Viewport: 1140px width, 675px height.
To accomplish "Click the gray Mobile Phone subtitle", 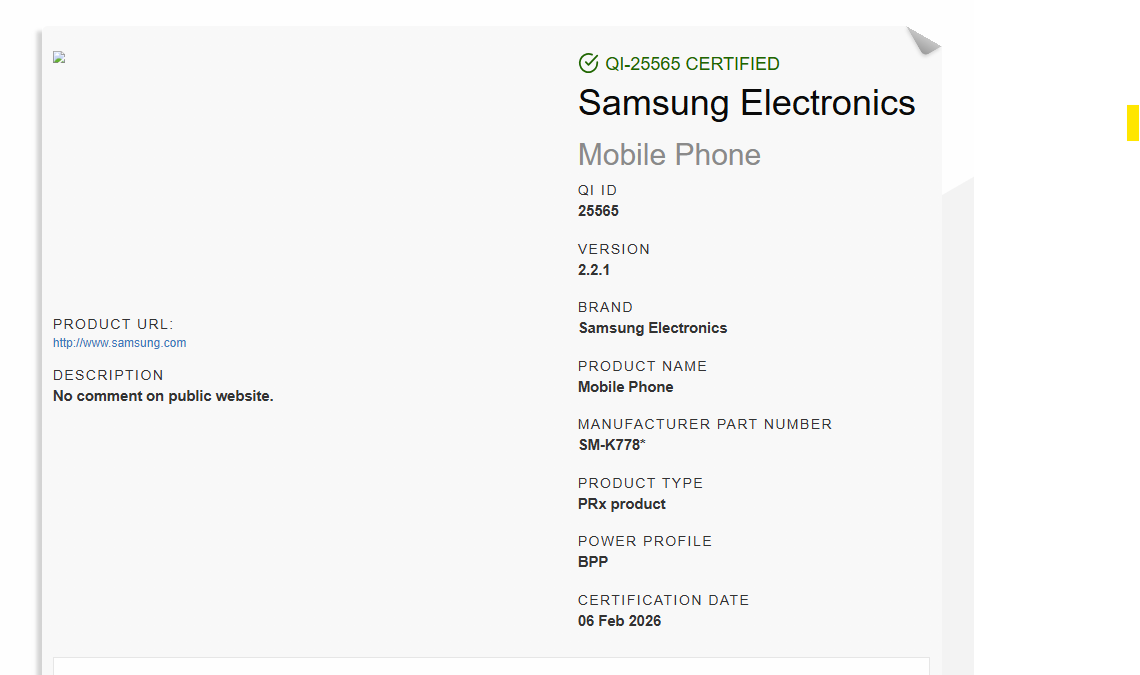I will coord(669,155).
